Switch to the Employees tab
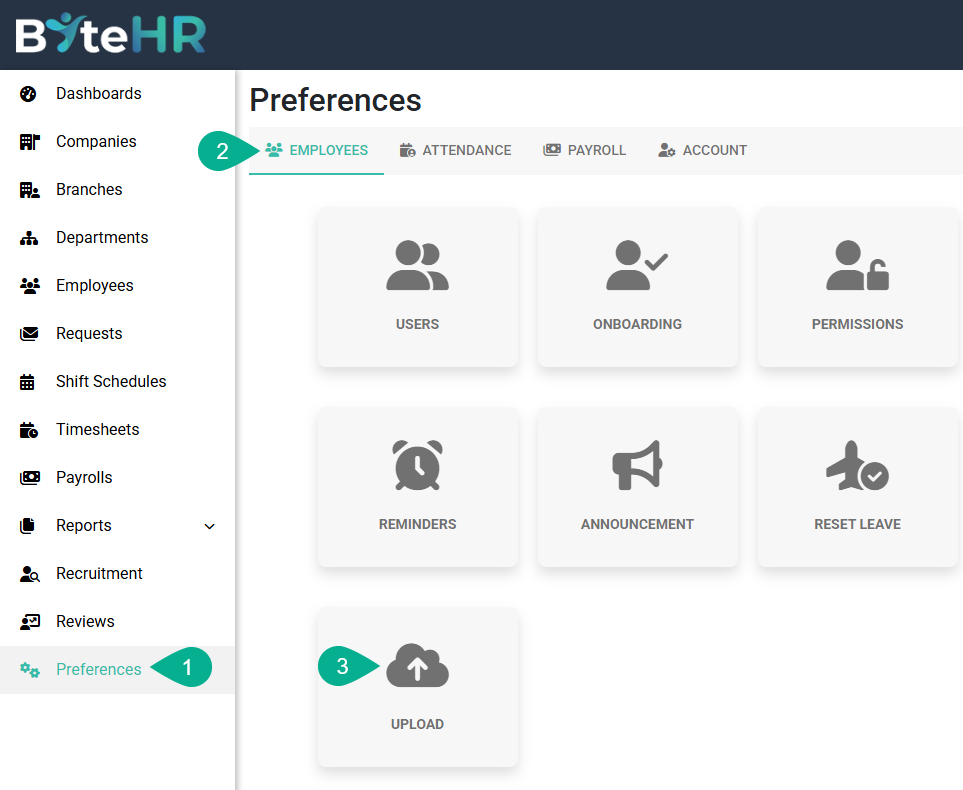This screenshot has width=963, height=790. (316, 151)
